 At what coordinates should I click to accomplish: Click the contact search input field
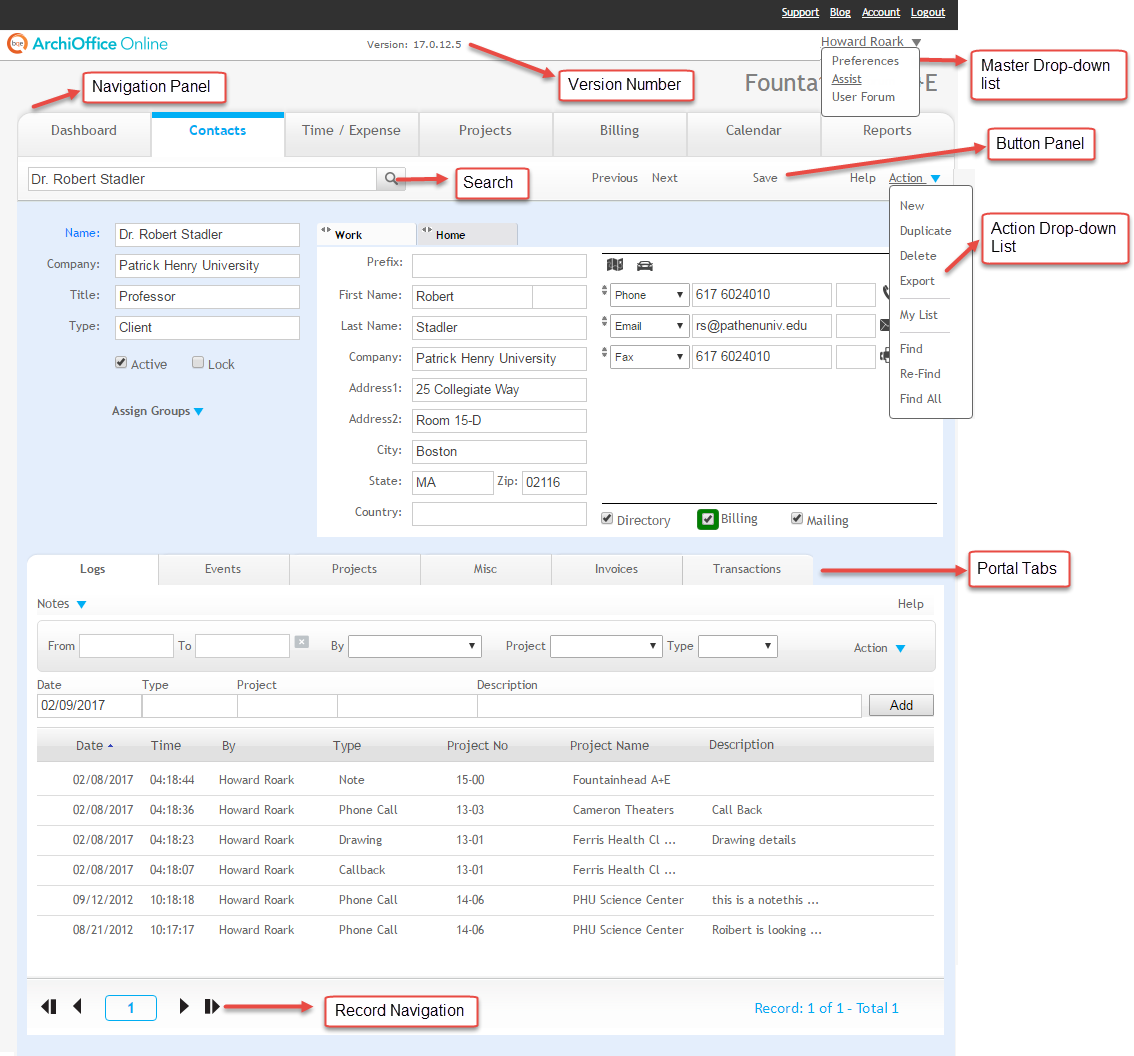pos(202,179)
